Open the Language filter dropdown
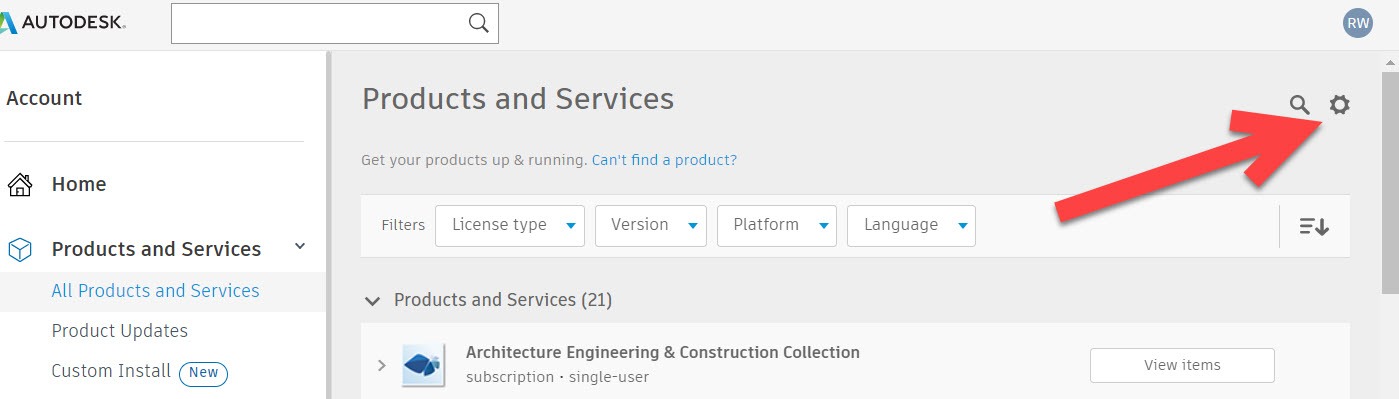 (x=911, y=225)
